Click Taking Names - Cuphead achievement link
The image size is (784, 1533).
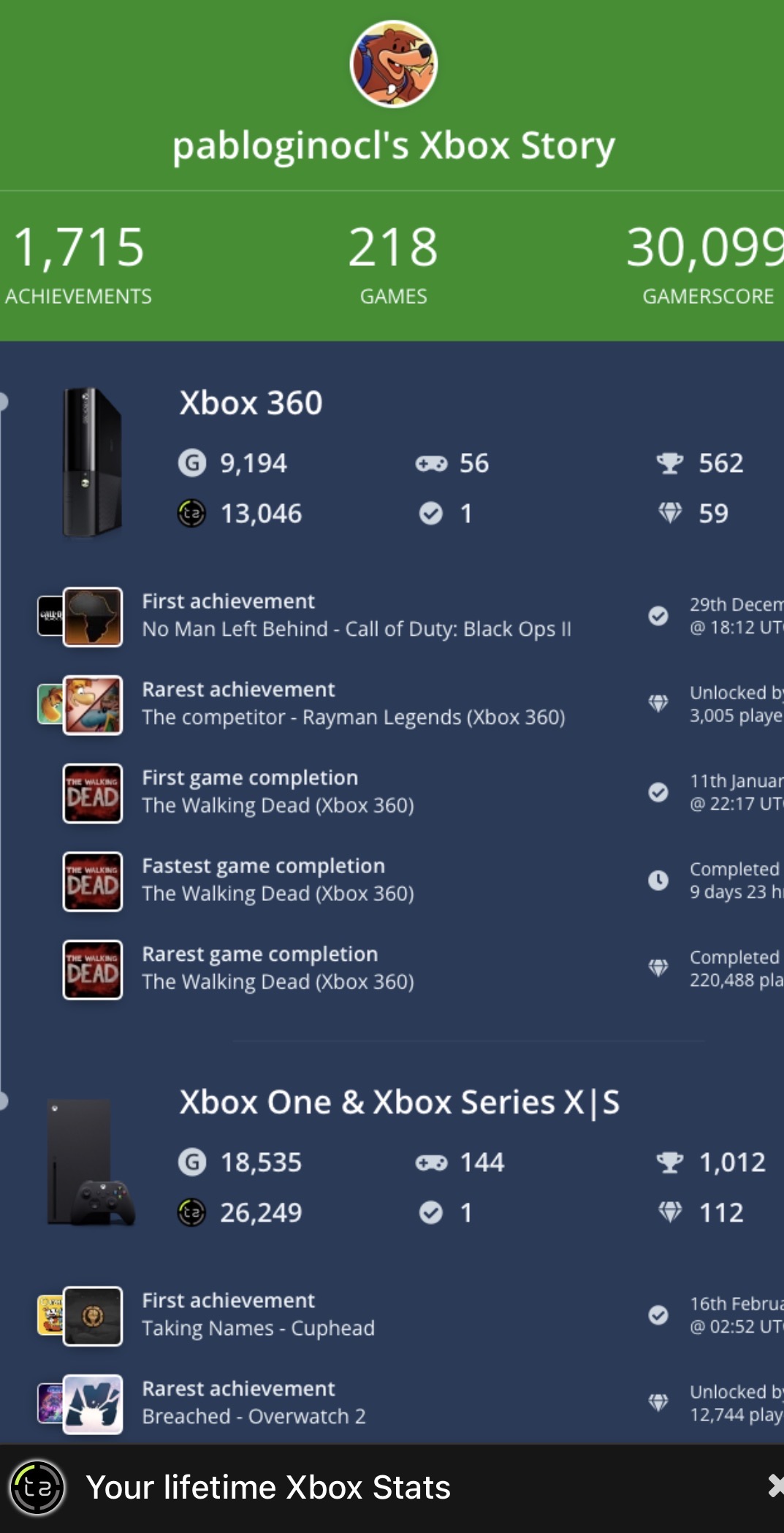point(258,1328)
